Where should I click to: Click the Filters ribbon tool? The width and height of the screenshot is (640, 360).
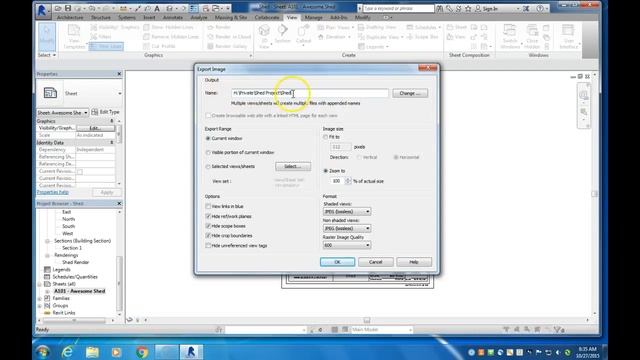[x=101, y=37]
